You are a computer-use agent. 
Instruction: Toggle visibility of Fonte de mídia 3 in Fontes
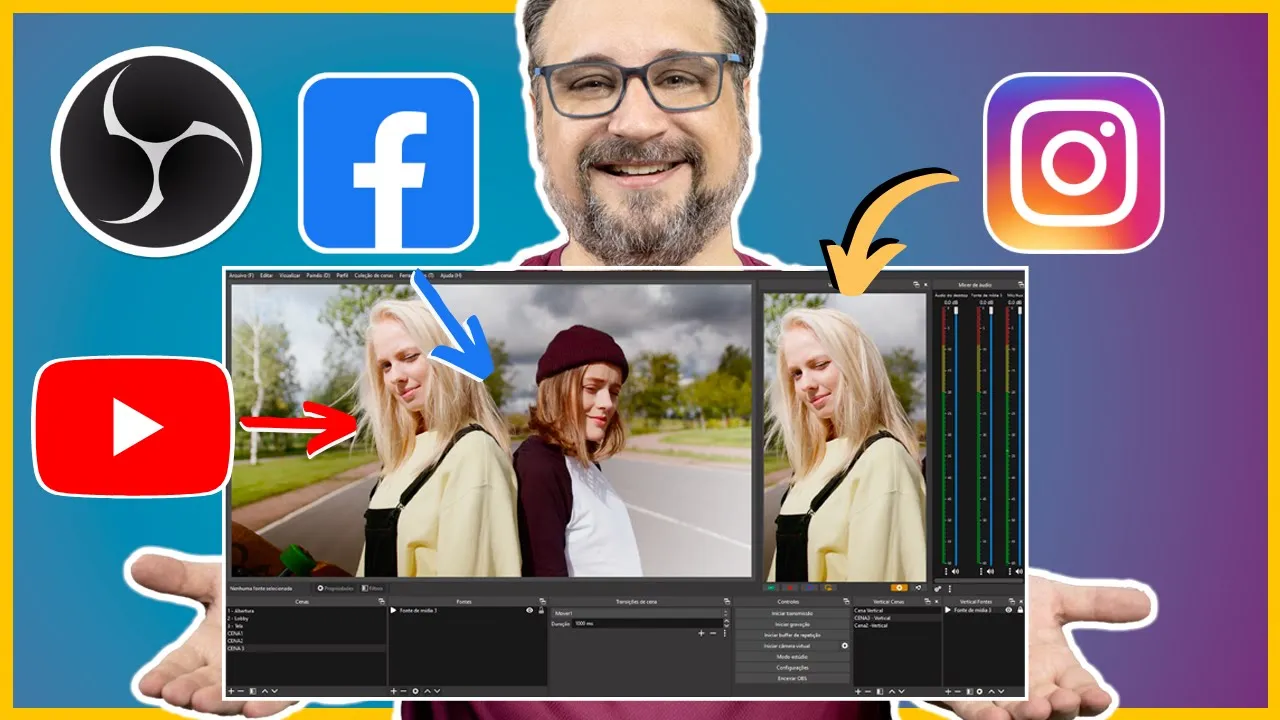tap(529, 610)
